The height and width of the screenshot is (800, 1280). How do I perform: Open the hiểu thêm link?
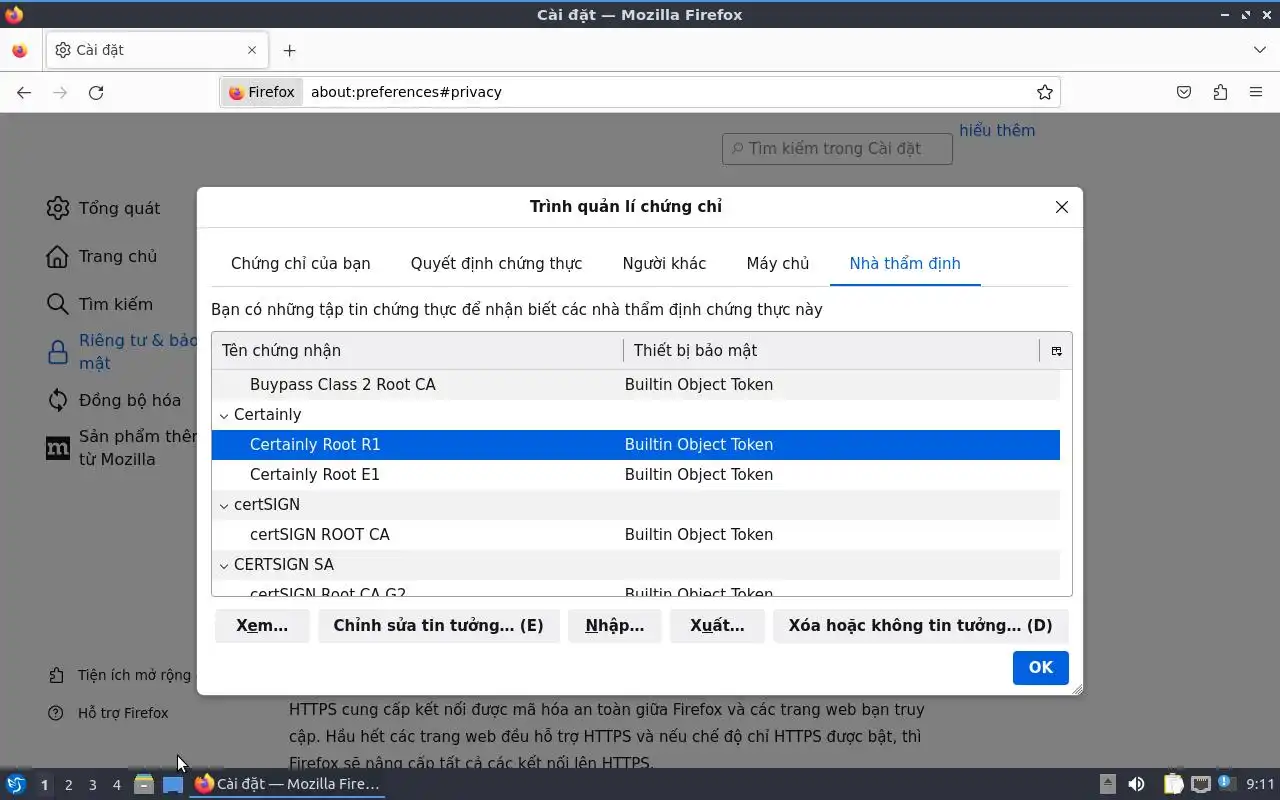(x=997, y=130)
